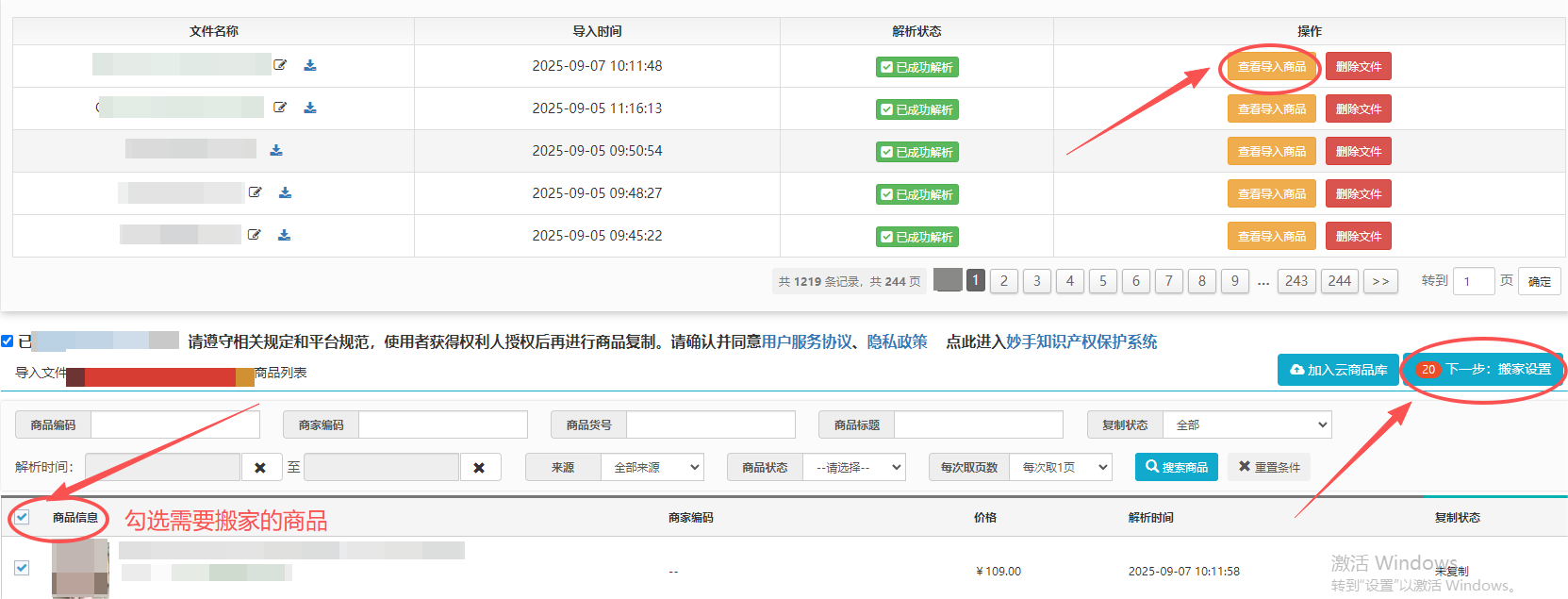This screenshot has height=599, width=1568.
Task: Click the edit icon for the 11:16:13 file
Action: point(280,108)
